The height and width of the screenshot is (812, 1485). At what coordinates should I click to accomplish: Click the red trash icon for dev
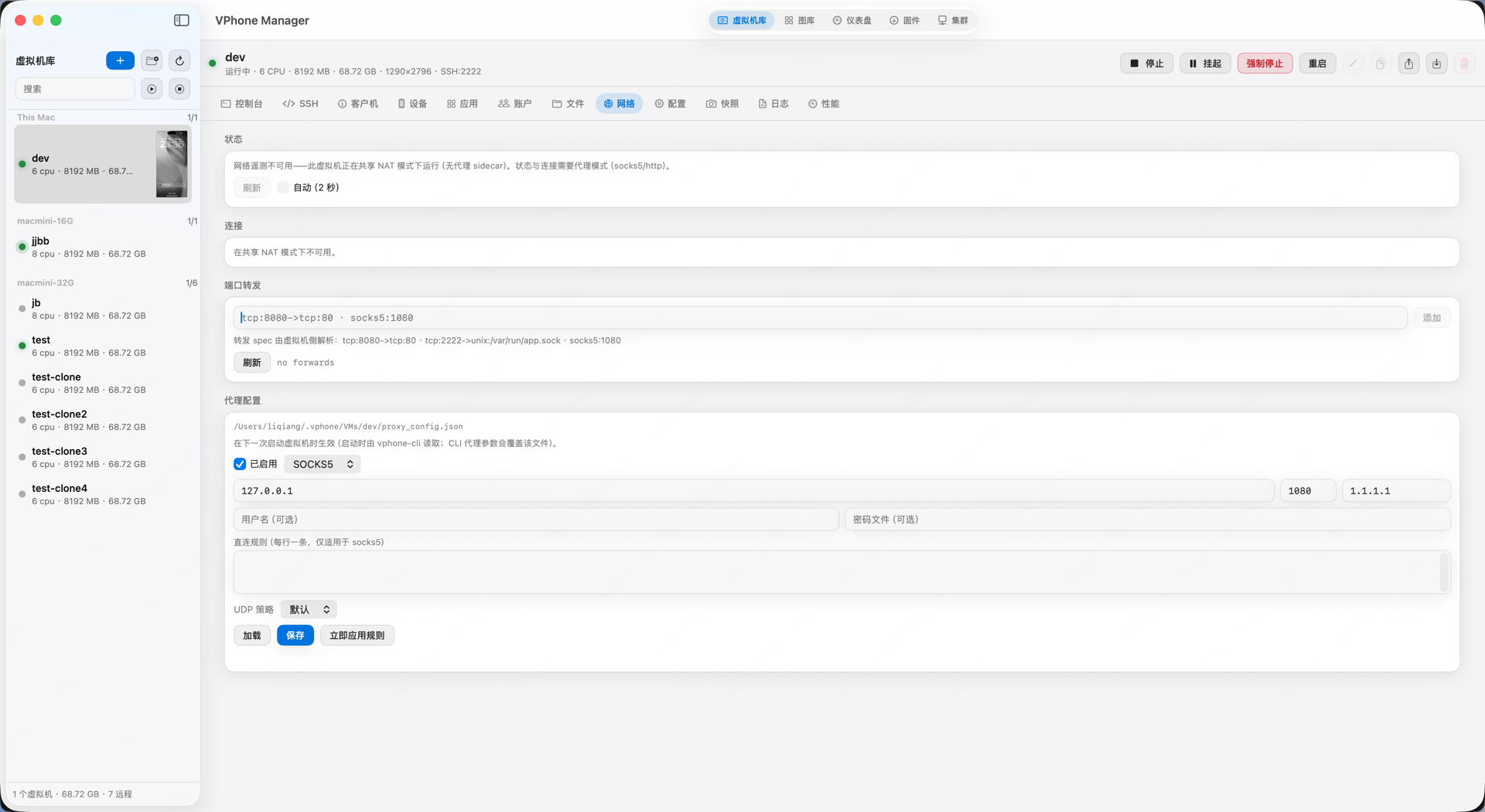1464,63
